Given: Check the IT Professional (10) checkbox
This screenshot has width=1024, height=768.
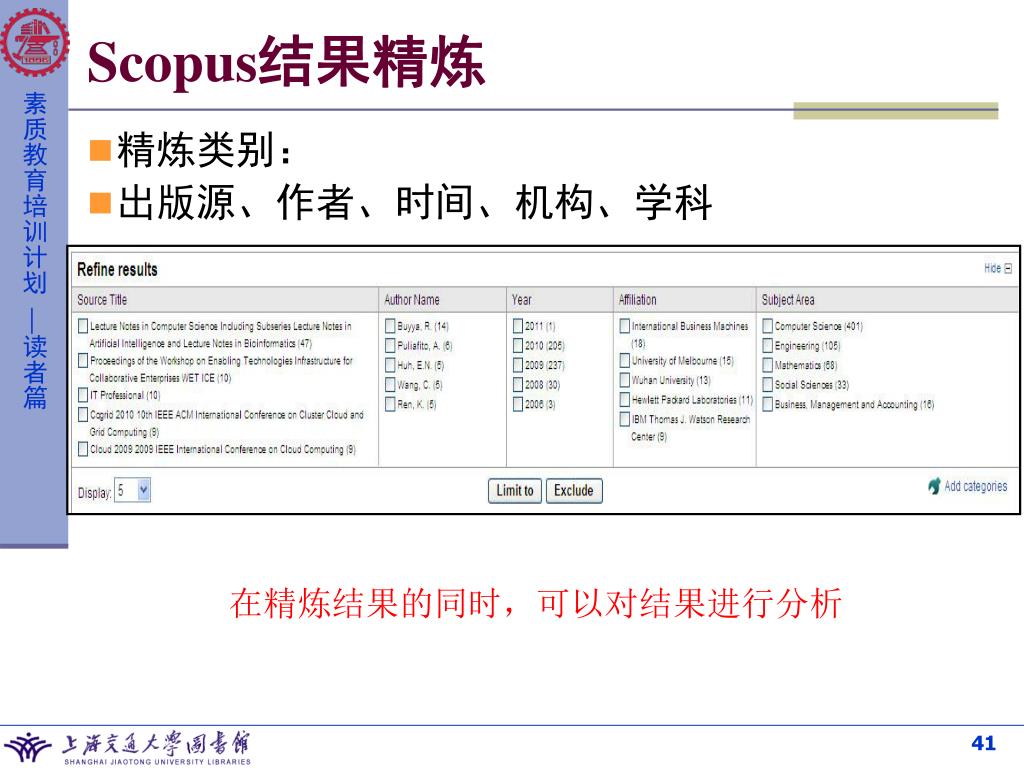Looking at the screenshot, I should [x=83, y=394].
